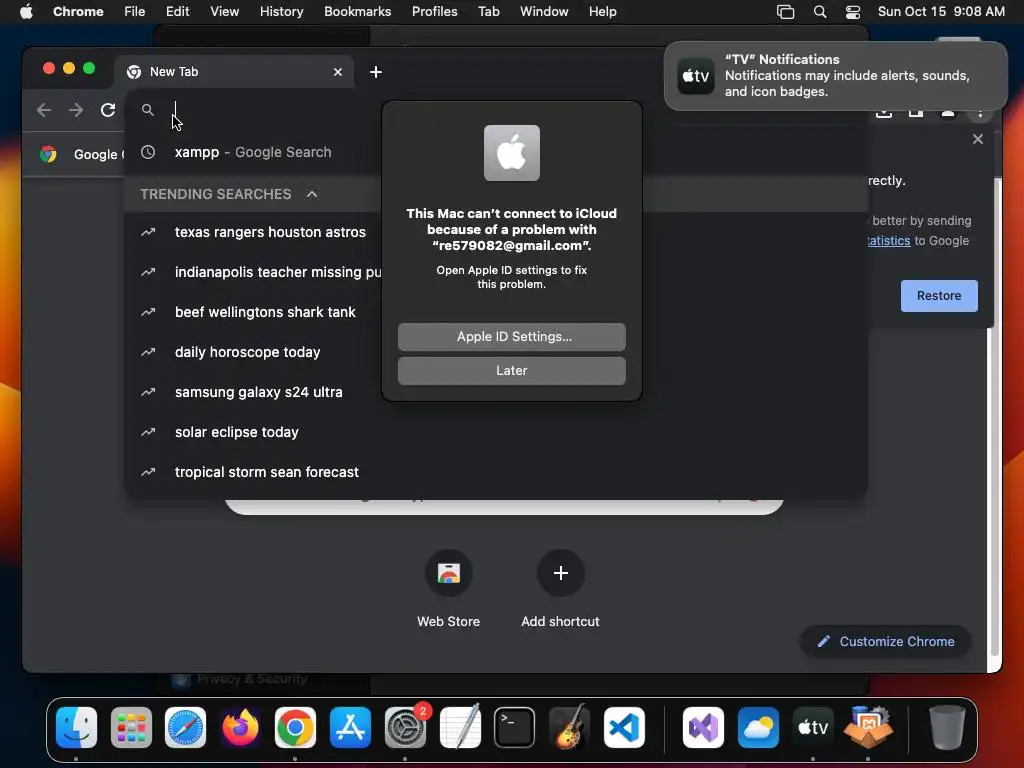Open the Chrome menu
Screen dimensions: 1024x768
tap(78, 12)
